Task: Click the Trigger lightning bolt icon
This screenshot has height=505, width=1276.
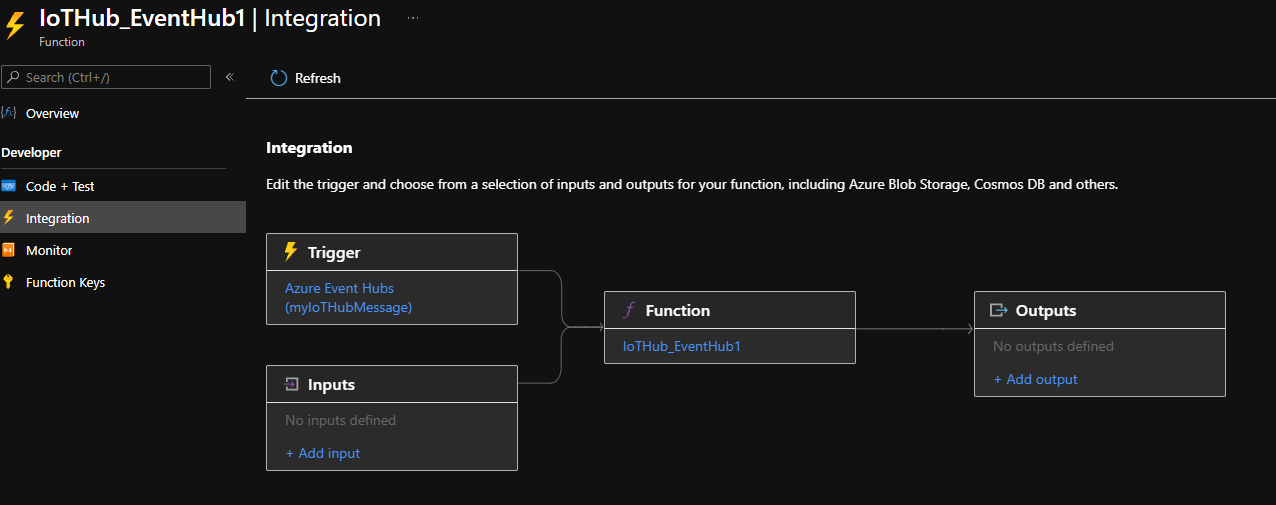Action: [291, 252]
